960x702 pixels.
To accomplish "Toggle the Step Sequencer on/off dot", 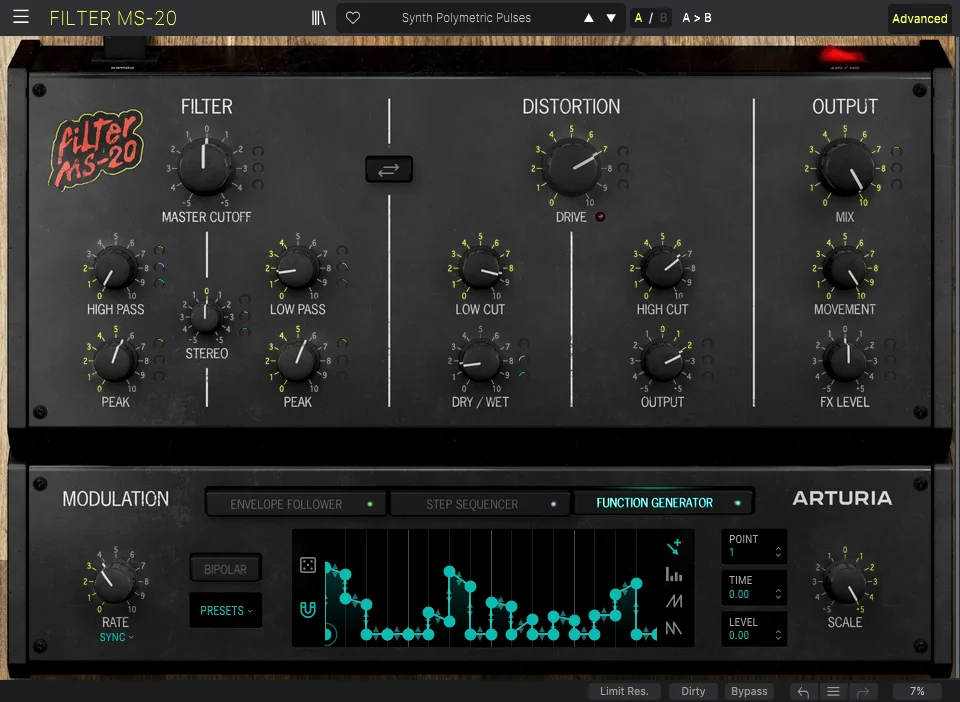I will (x=553, y=504).
